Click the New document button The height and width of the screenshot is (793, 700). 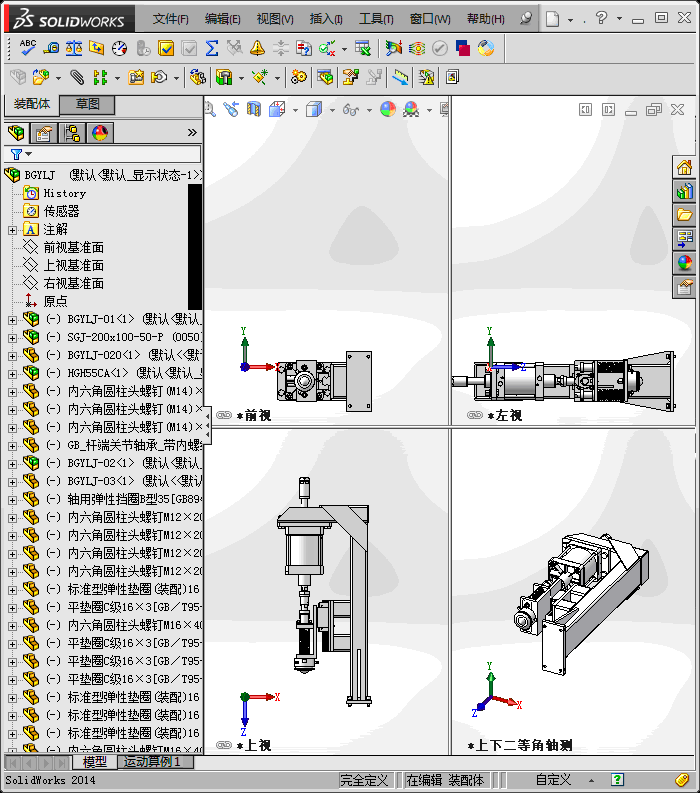coord(553,19)
